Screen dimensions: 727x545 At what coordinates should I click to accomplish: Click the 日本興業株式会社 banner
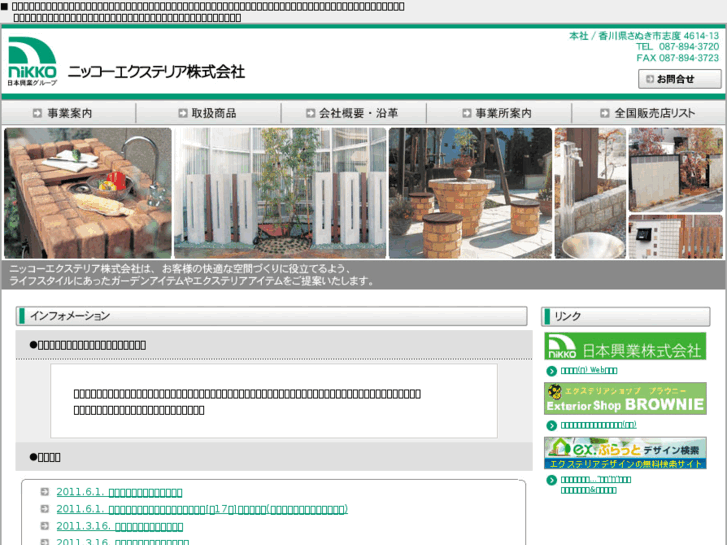click(625, 346)
